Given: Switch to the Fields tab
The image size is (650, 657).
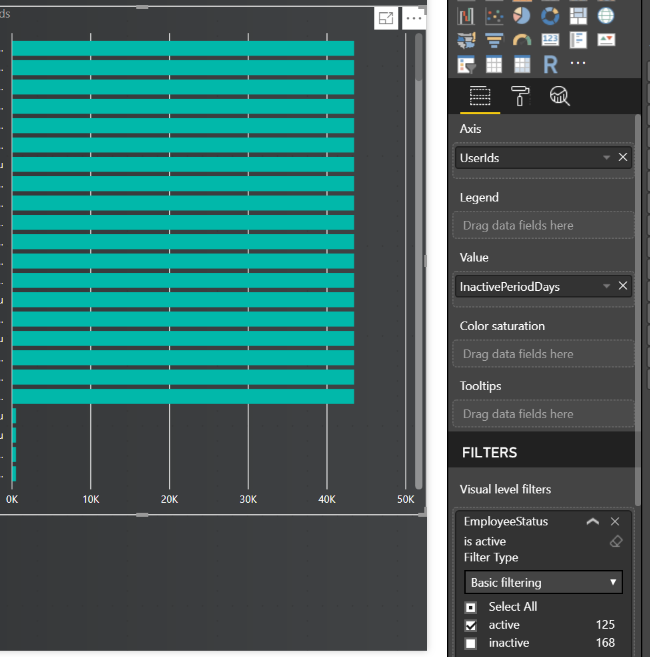Looking at the screenshot, I should pyautogui.click(x=480, y=96).
